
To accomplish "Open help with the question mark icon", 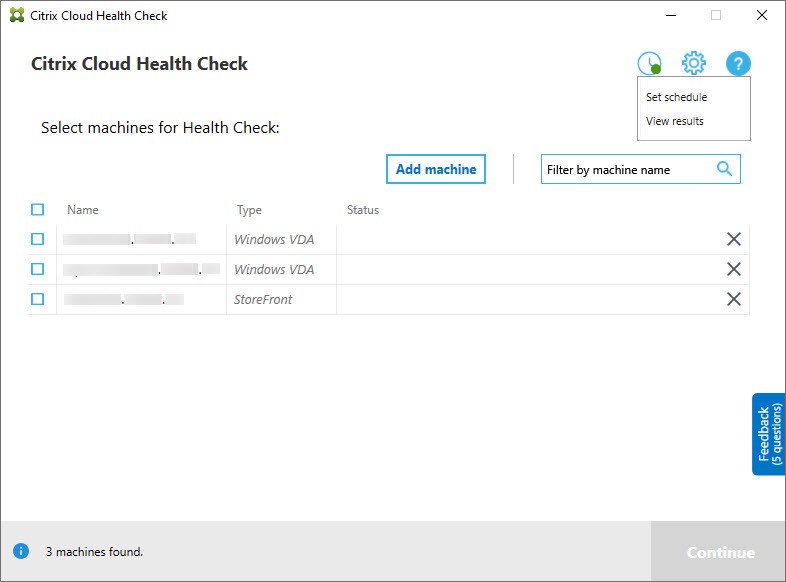I will 738,64.
